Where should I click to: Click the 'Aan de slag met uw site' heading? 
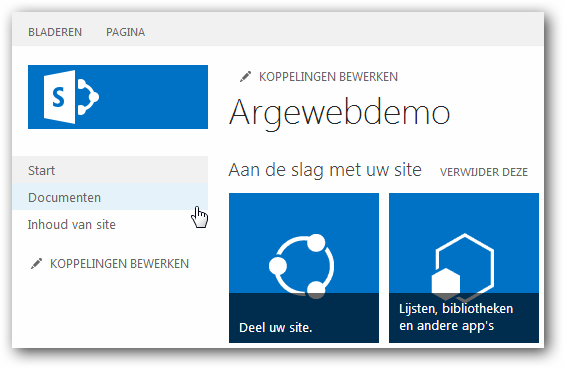(325, 171)
